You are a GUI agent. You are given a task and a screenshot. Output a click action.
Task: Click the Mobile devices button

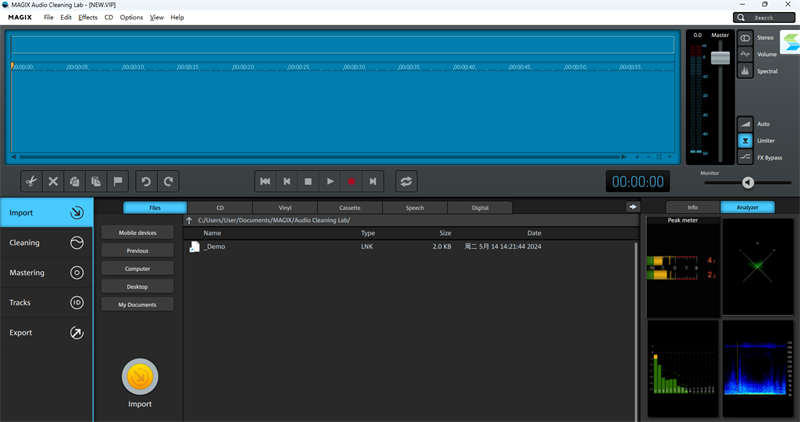pyautogui.click(x=138, y=233)
